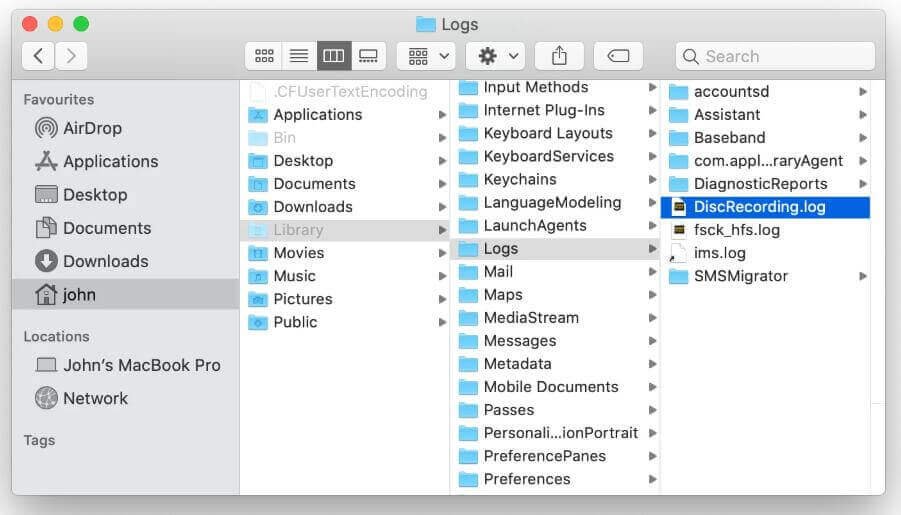The image size is (901, 515).
Task: Open the LaunchAgents folder
Action: click(x=556, y=225)
